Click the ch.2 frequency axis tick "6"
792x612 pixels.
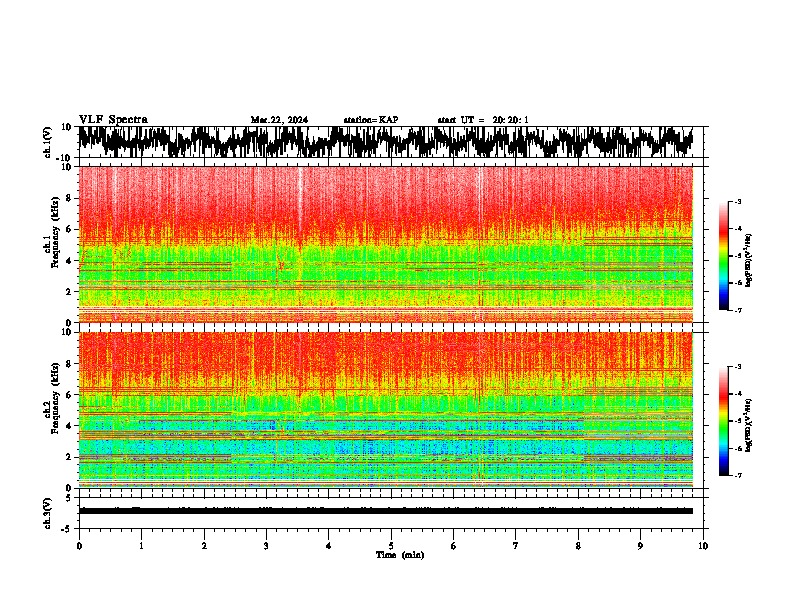[x=70, y=395]
